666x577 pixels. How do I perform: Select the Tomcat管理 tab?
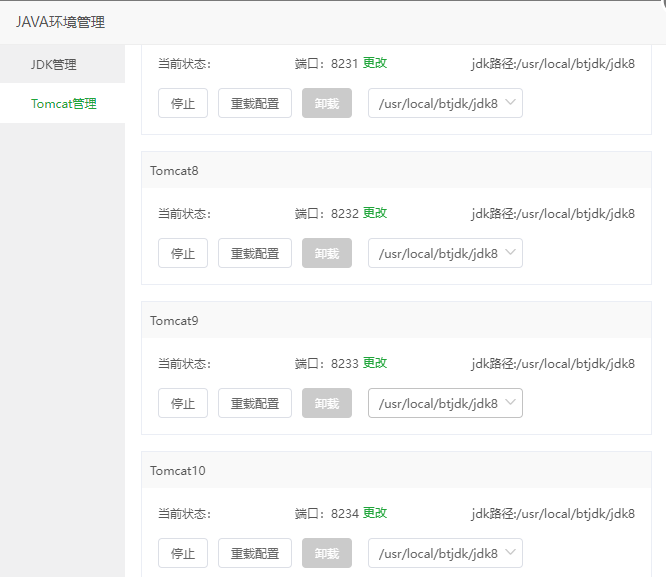(62, 103)
